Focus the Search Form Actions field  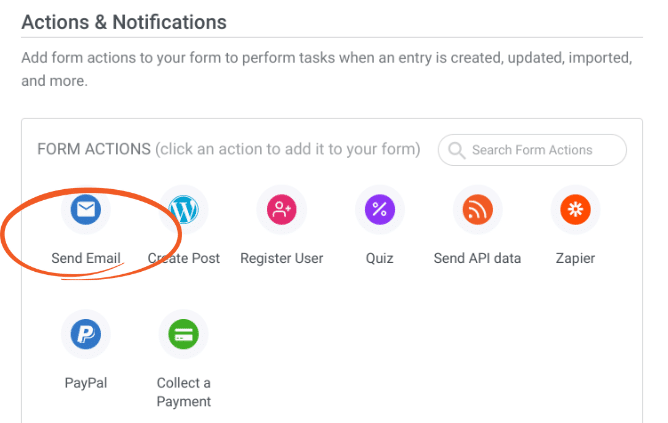540,150
